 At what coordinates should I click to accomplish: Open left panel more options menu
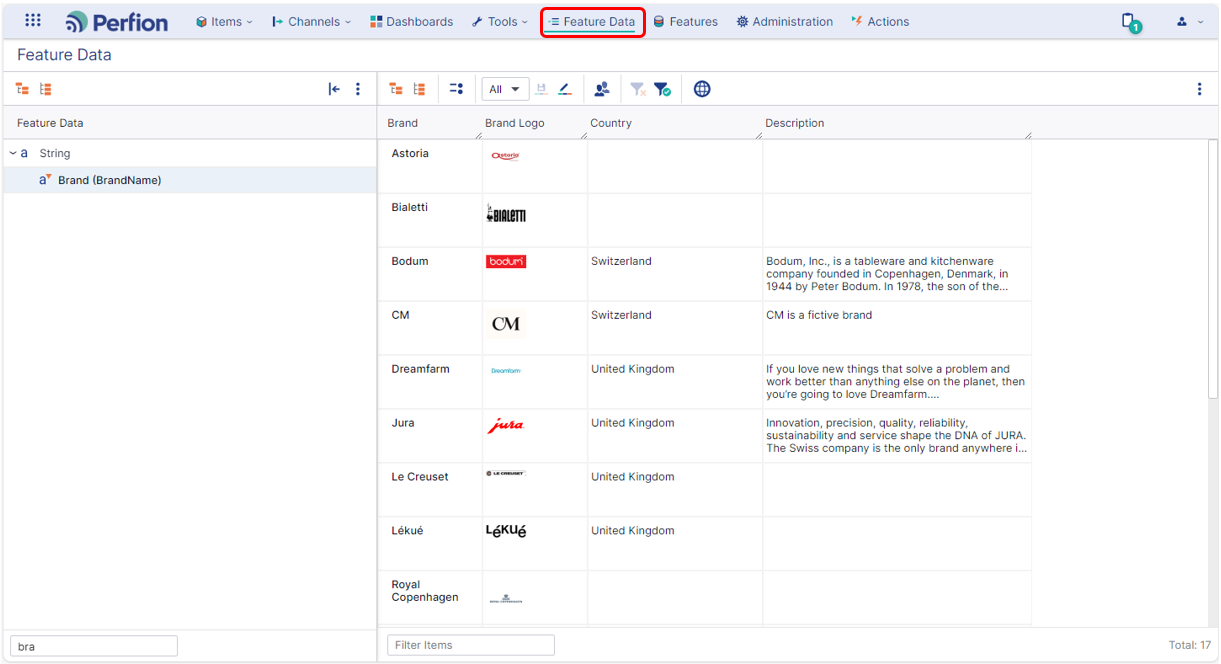pyautogui.click(x=358, y=89)
